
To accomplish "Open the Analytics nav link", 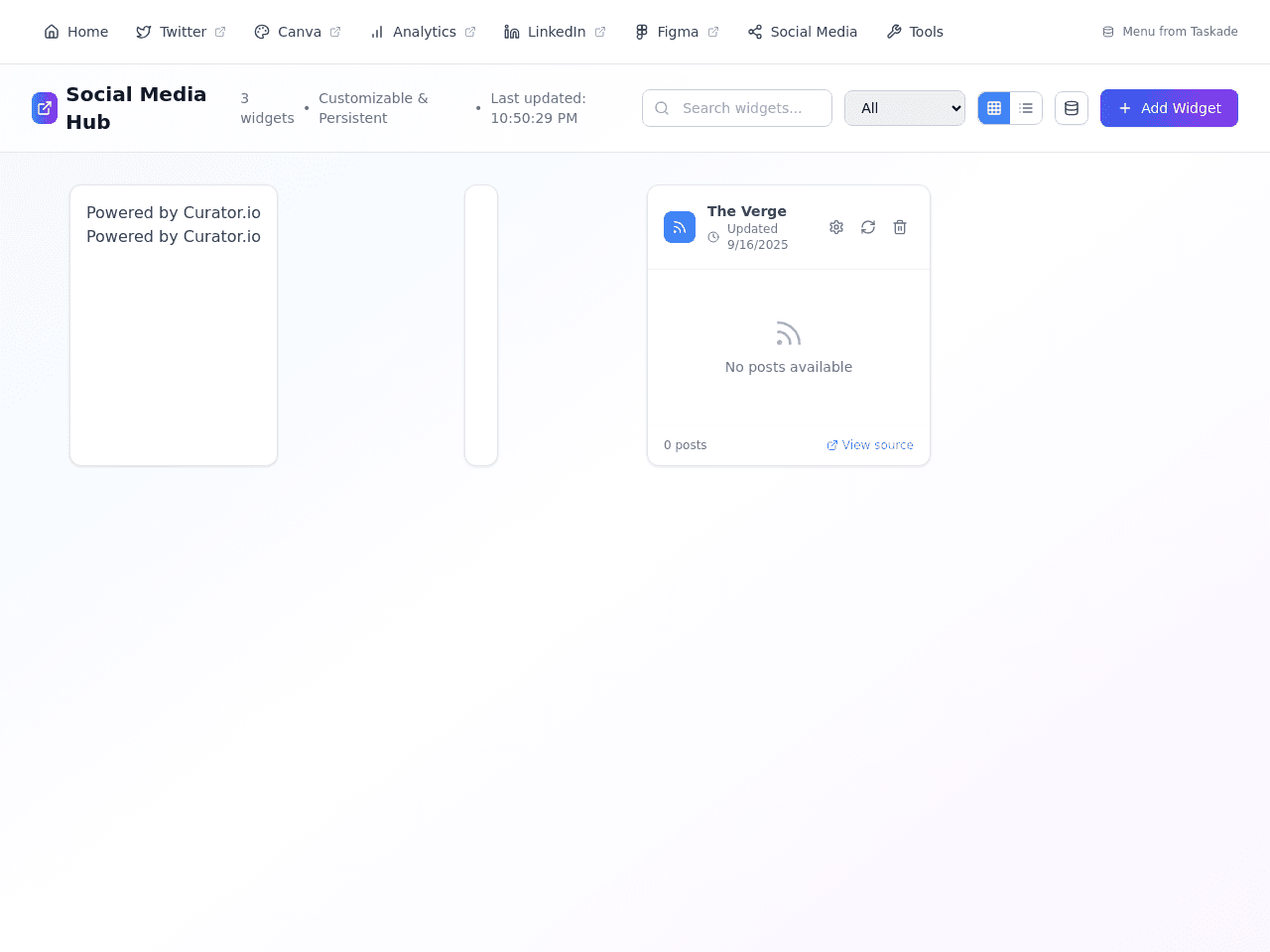I will pyautogui.click(x=423, y=32).
